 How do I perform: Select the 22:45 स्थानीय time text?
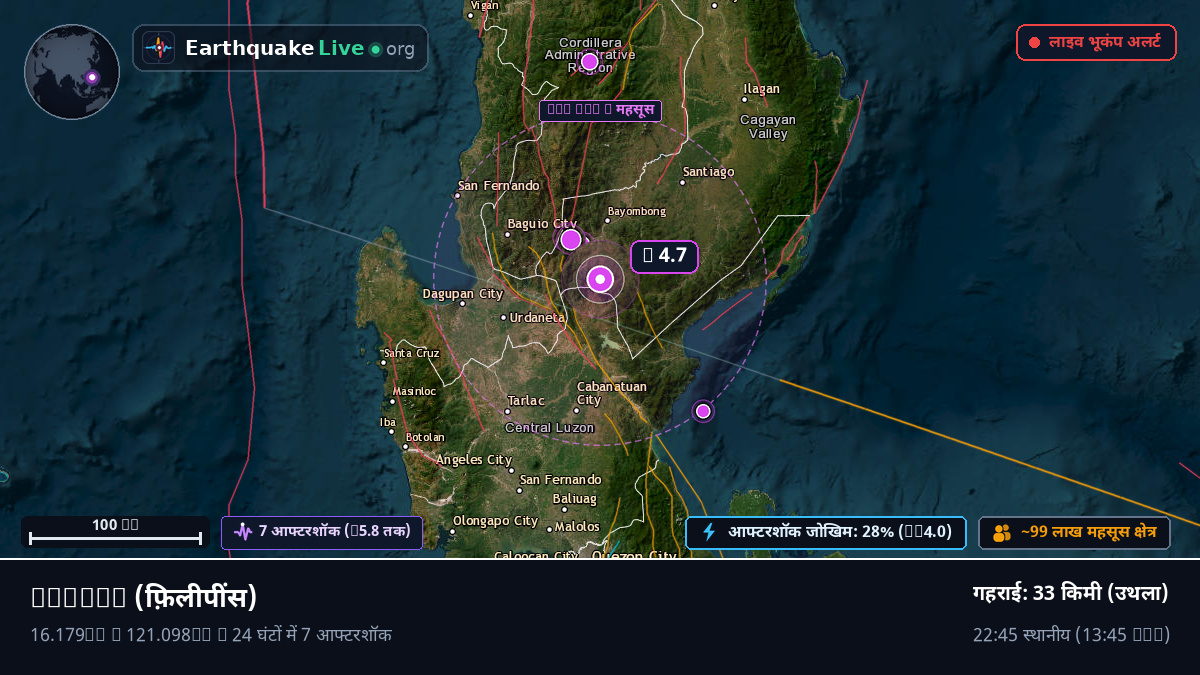click(x=1071, y=635)
